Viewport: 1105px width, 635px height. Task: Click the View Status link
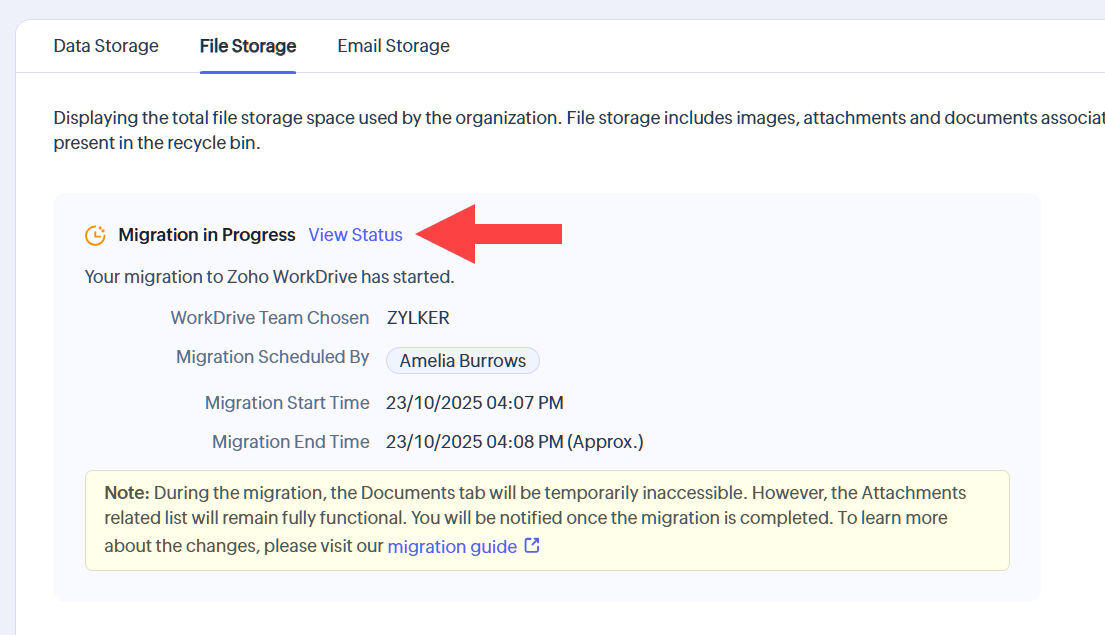(355, 235)
